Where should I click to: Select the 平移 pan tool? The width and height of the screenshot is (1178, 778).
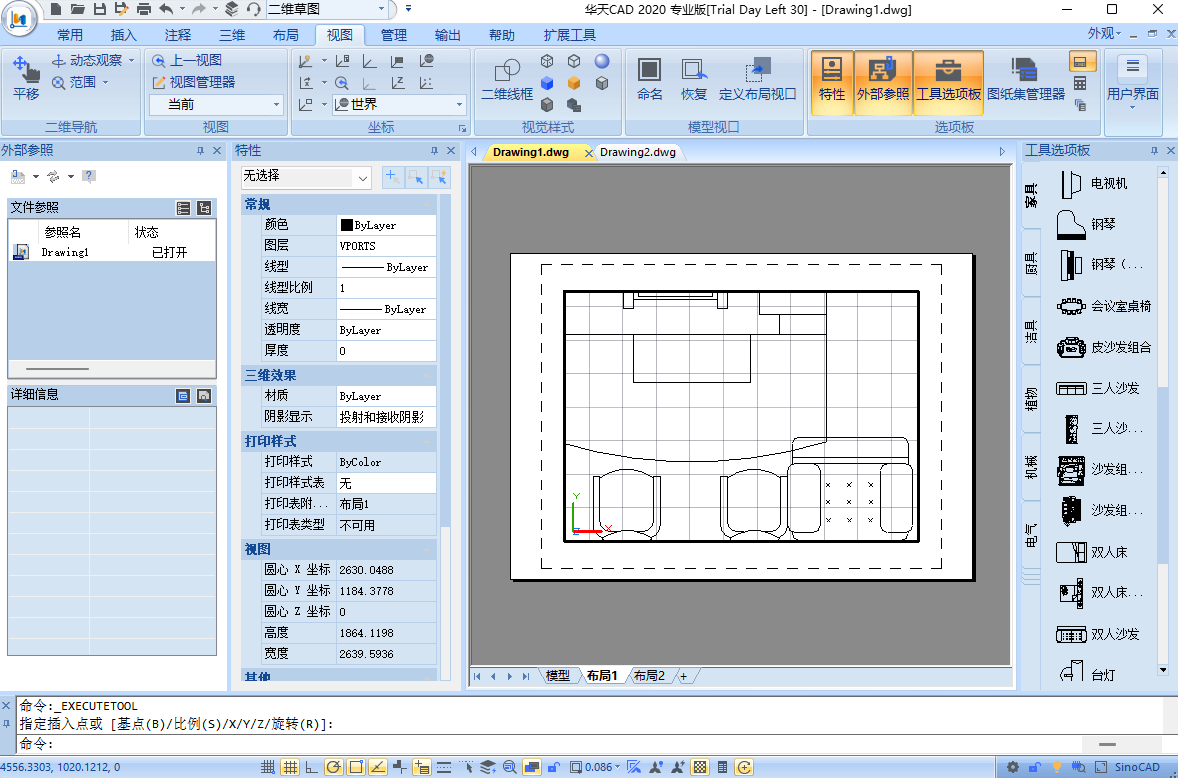coord(26,79)
